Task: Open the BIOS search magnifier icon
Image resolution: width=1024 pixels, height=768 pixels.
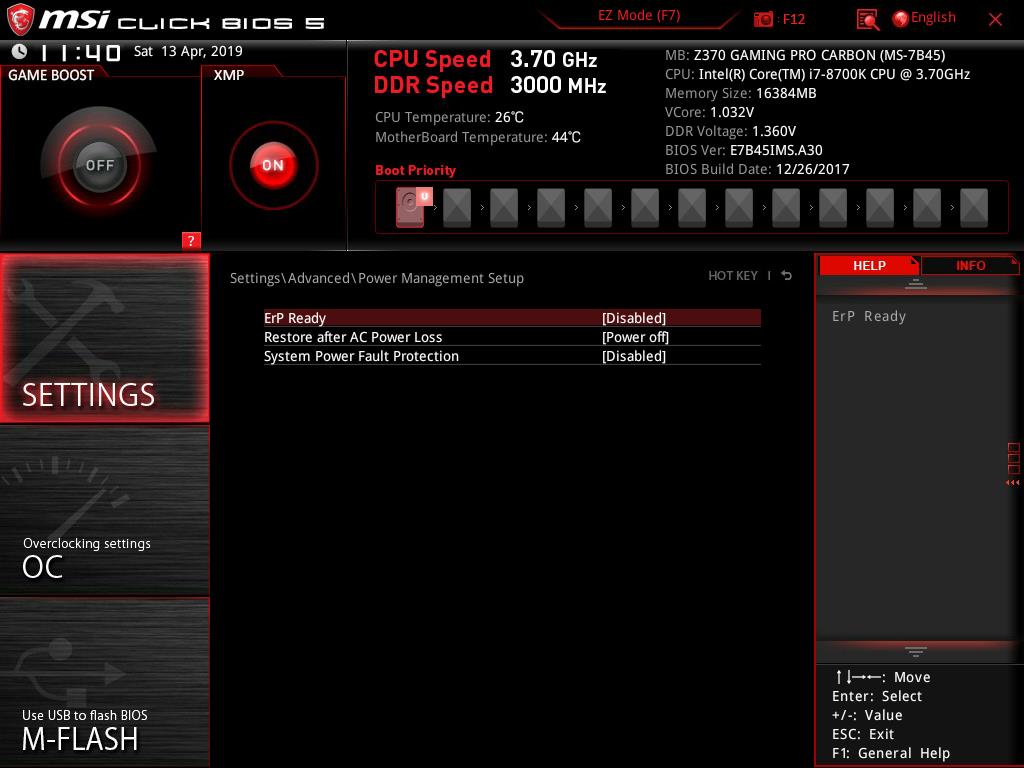Action: click(x=867, y=20)
